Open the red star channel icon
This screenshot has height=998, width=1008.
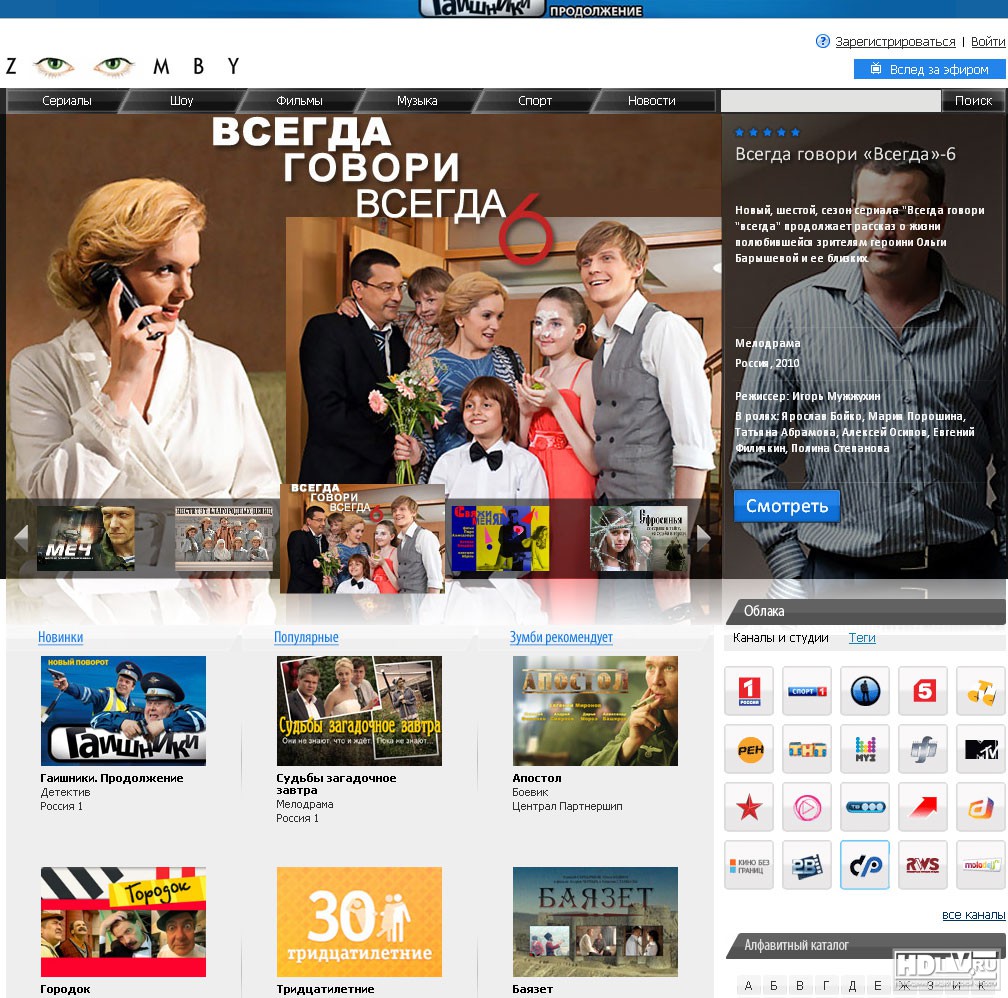[749, 806]
